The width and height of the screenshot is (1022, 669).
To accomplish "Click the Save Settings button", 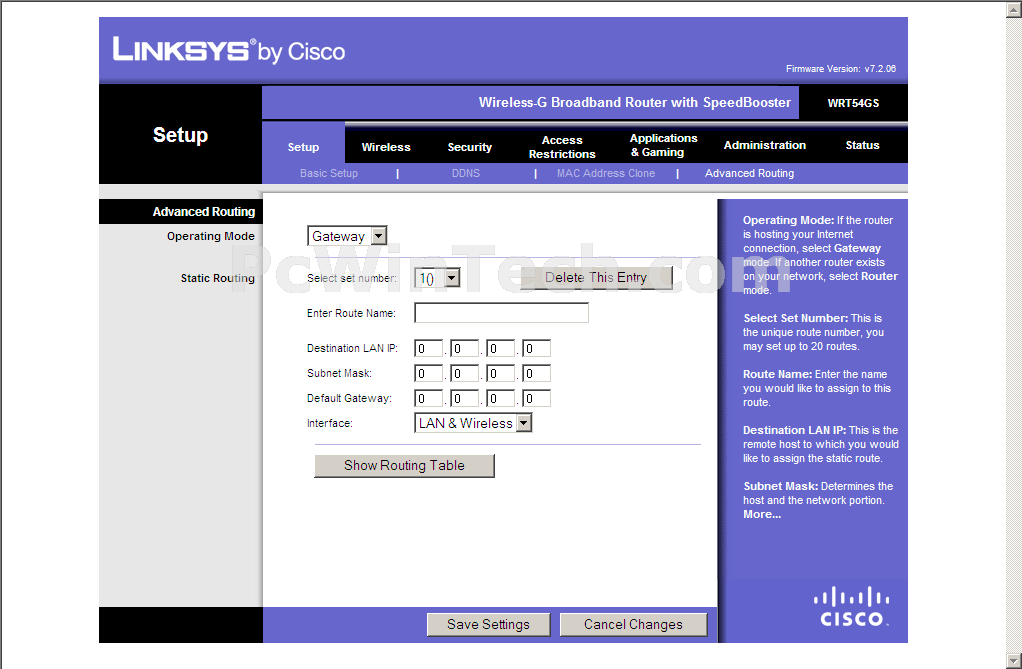I will pyautogui.click(x=488, y=625).
